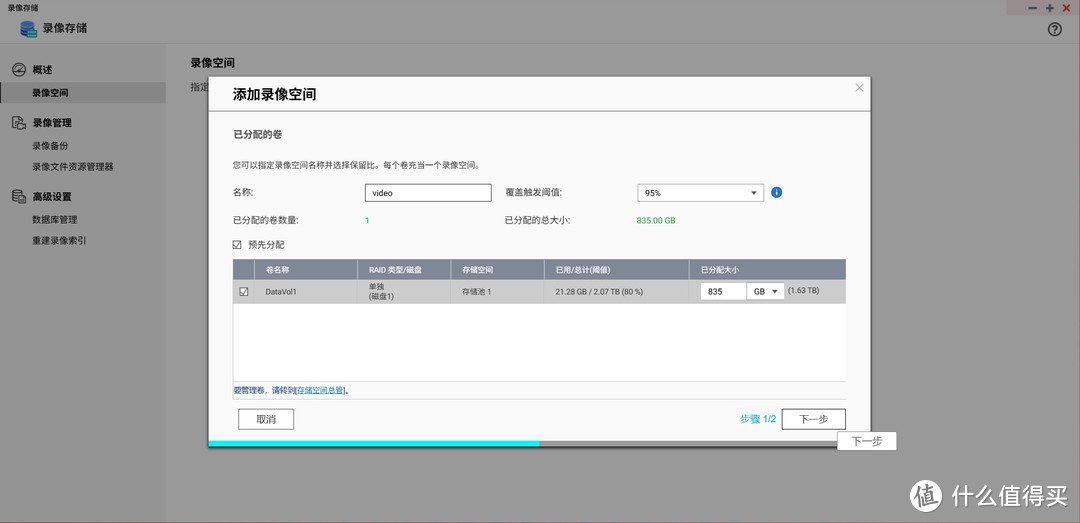Image resolution: width=1080 pixels, height=523 pixels.
Task: Click the recording storage database icon
Action: tap(28, 29)
